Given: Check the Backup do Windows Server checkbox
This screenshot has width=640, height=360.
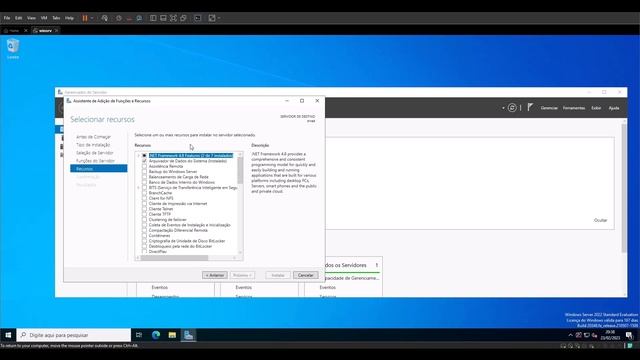Looking at the screenshot, I should 144,171.
